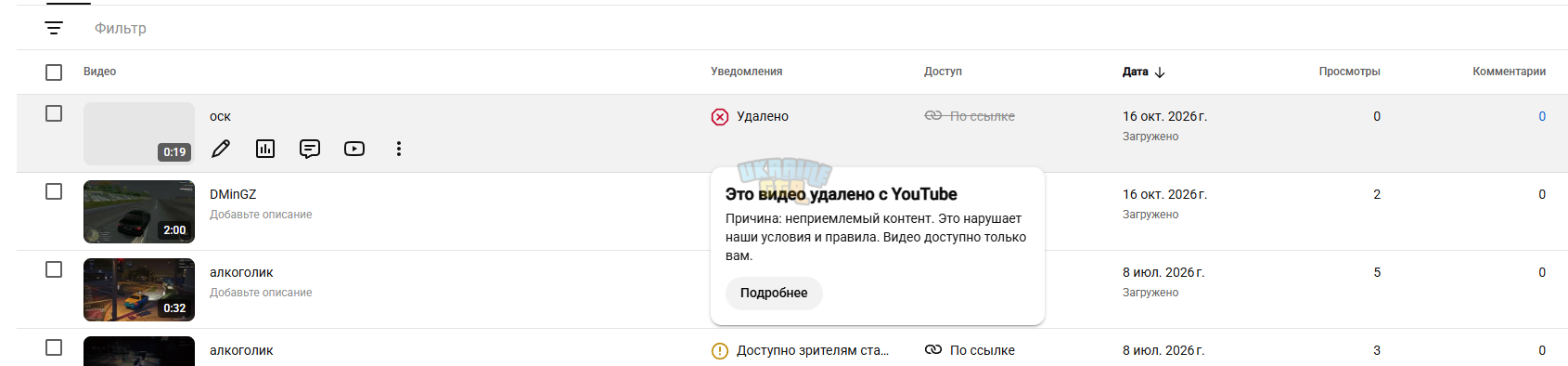Tick the checkbox beside the 0:32 алкоголик video
Image resolution: width=1568 pixels, height=366 pixels.
pyautogui.click(x=54, y=269)
